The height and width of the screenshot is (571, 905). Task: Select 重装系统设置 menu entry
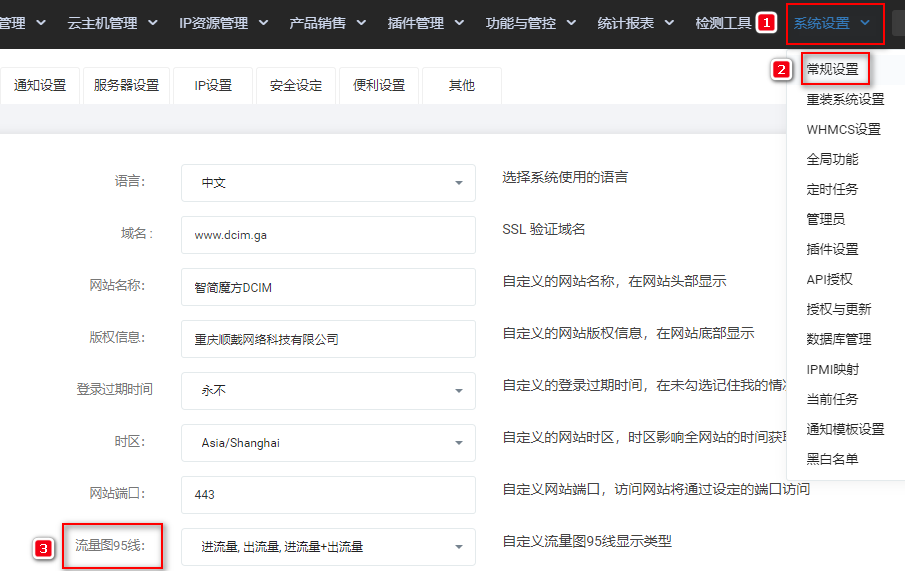pyautogui.click(x=845, y=99)
